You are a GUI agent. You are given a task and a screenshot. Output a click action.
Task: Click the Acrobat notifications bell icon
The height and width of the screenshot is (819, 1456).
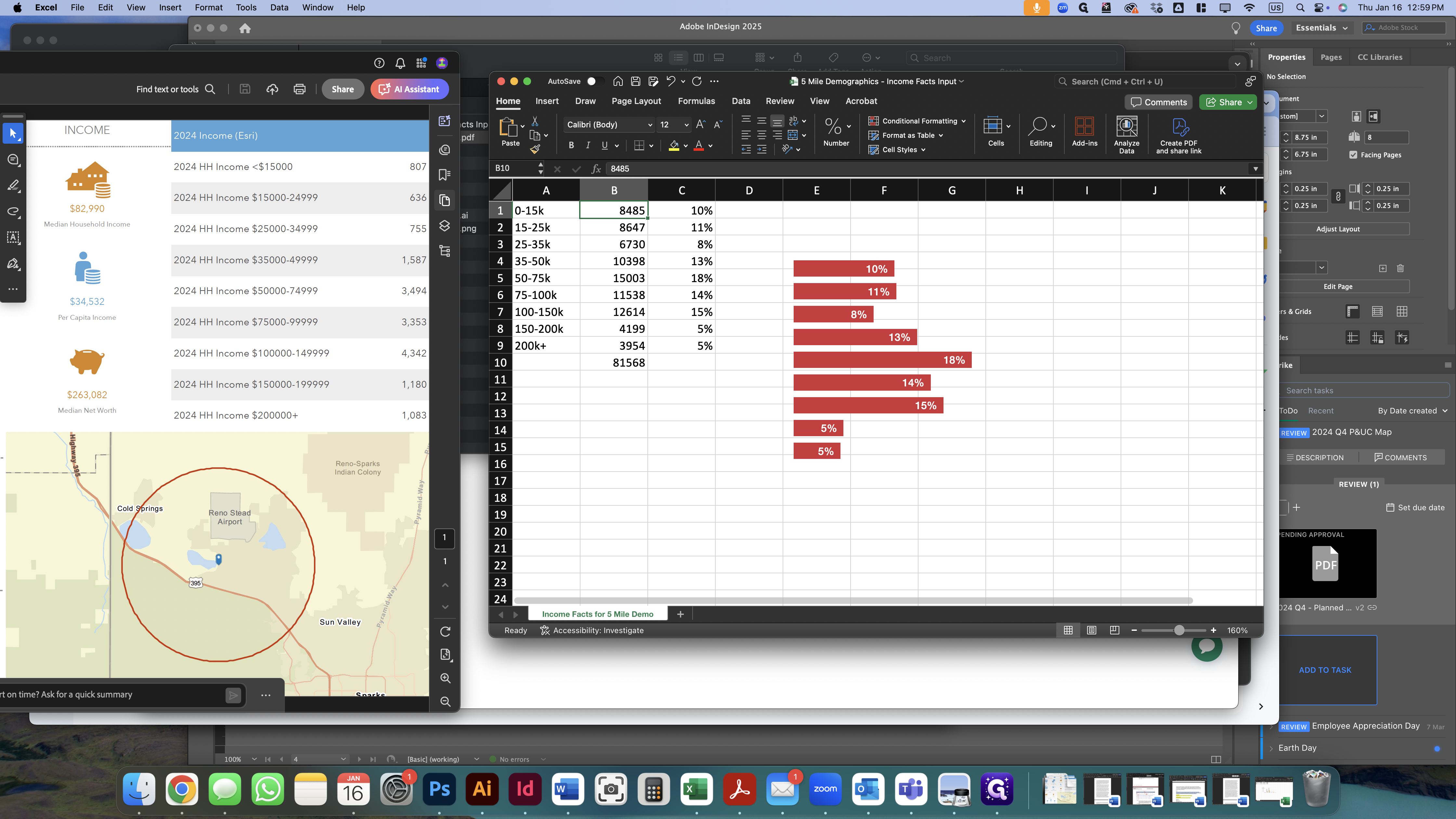coord(400,63)
